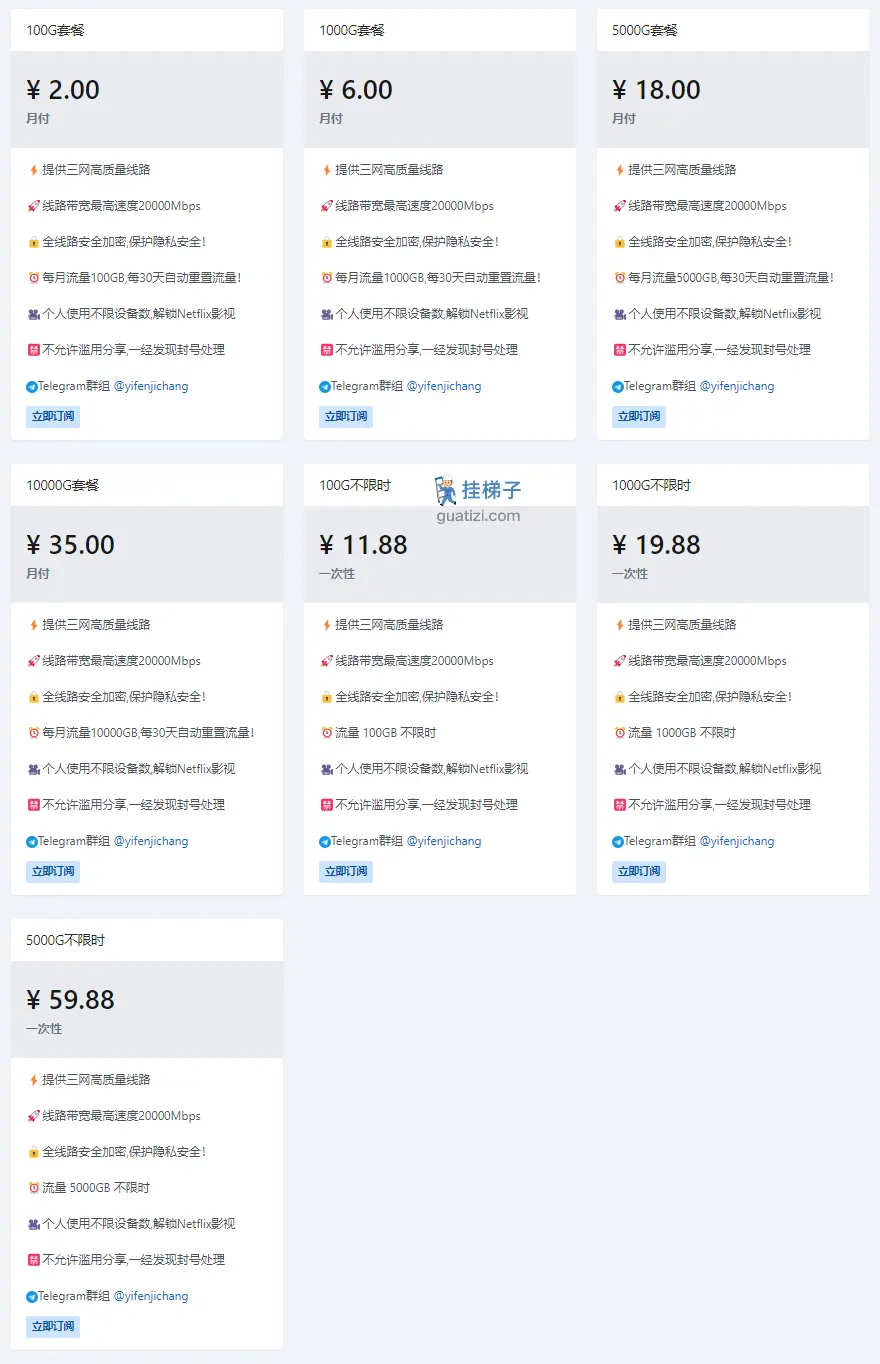
Task: Order the ¥18.00 5000G套餐 with 立即订阅
Action: point(639,416)
